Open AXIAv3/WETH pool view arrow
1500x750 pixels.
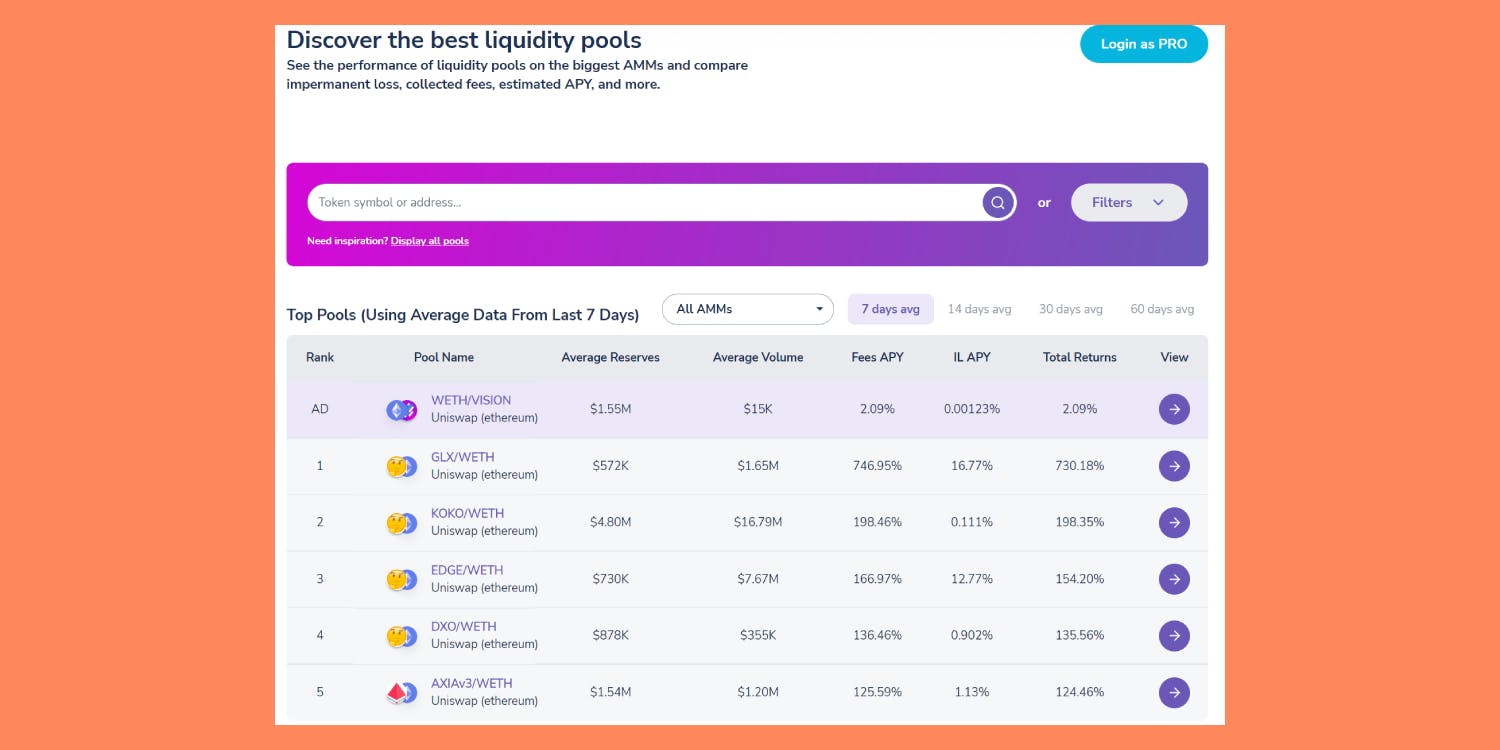click(1174, 692)
